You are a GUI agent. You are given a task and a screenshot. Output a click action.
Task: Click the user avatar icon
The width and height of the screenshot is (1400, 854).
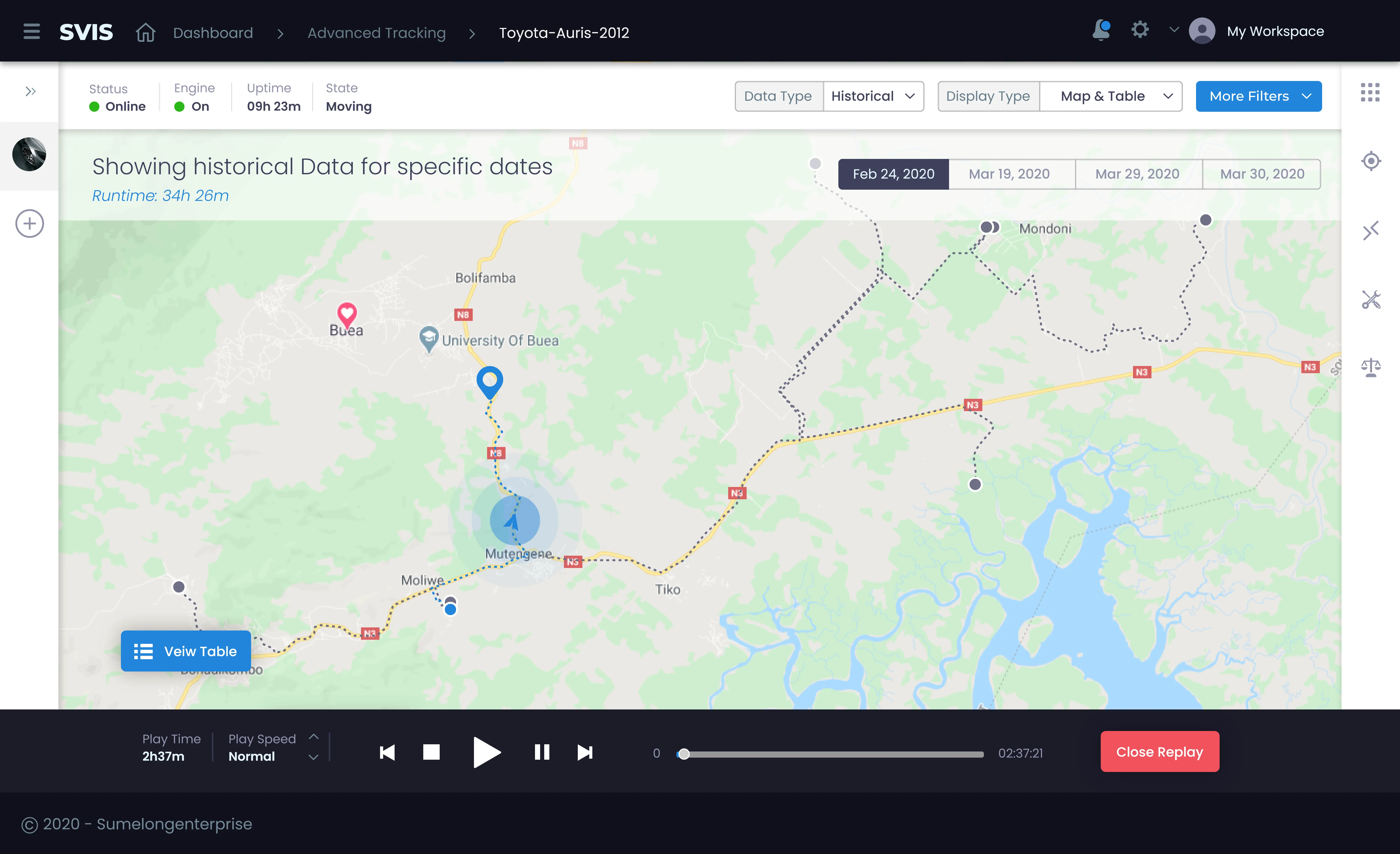click(x=1202, y=31)
